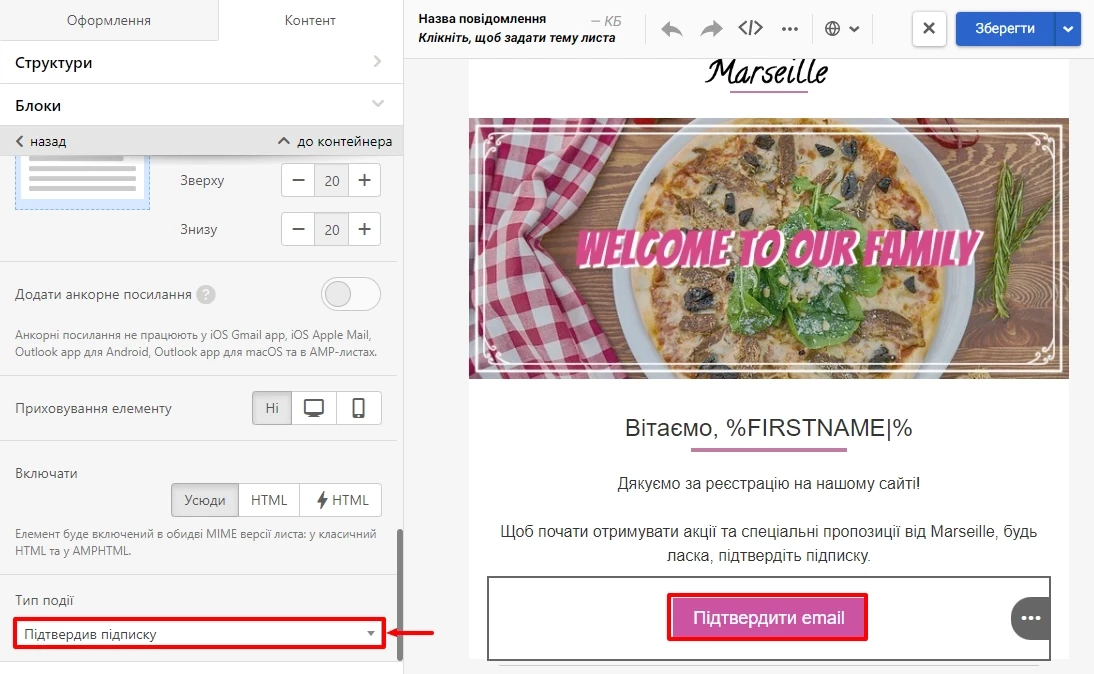Select the 'Ні' hide element option

click(x=272, y=408)
